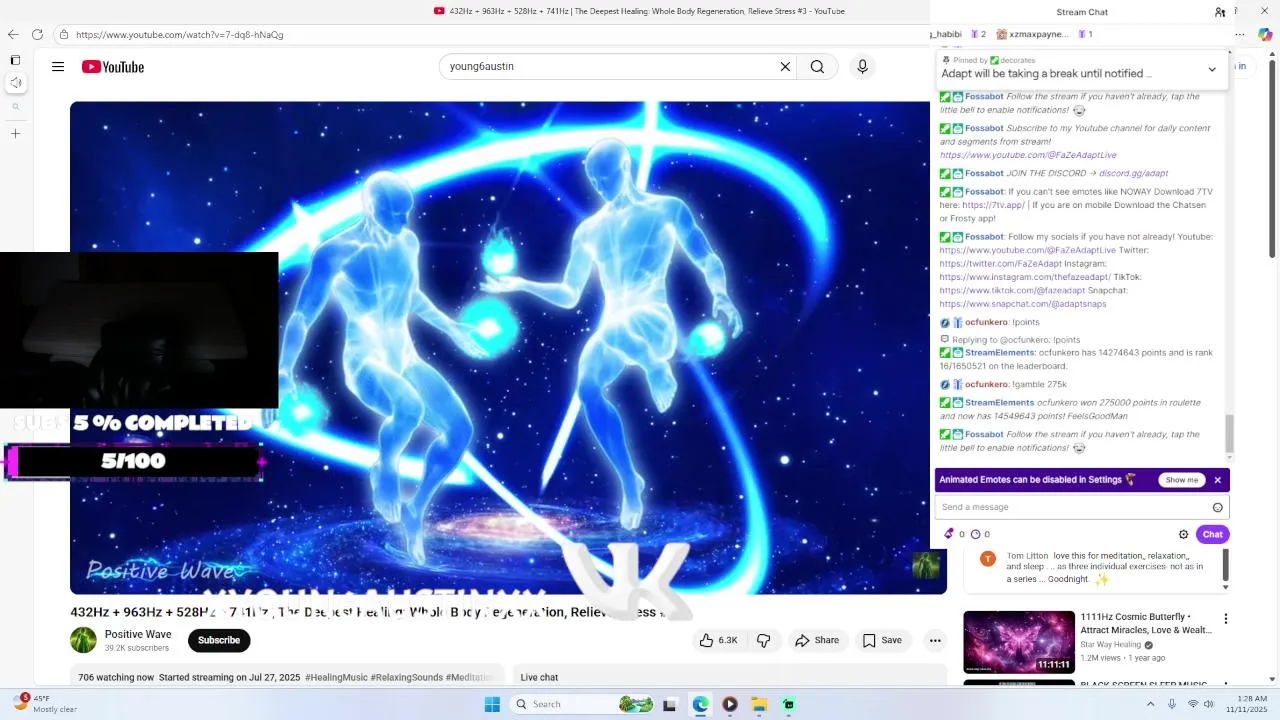
Task: Save the video to a playlist
Action: tap(883, 640)
